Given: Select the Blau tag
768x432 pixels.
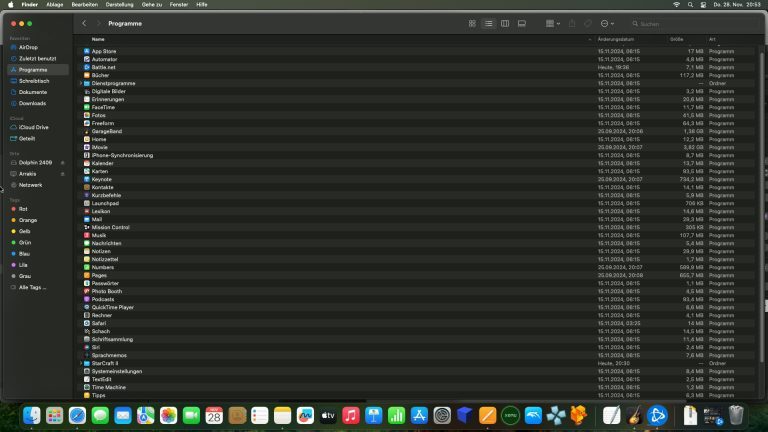Looking at the screenshot, I should click(x=38, y=254).
